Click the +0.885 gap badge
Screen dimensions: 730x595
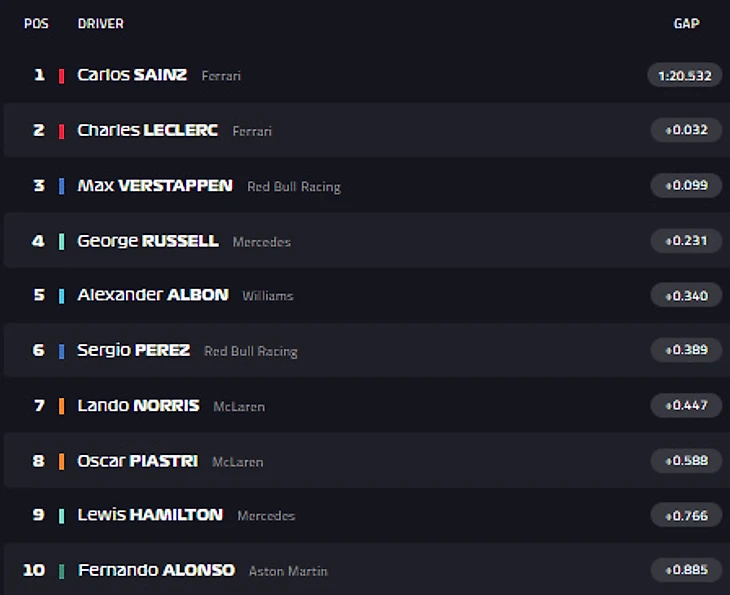click(x=686, y=570)
